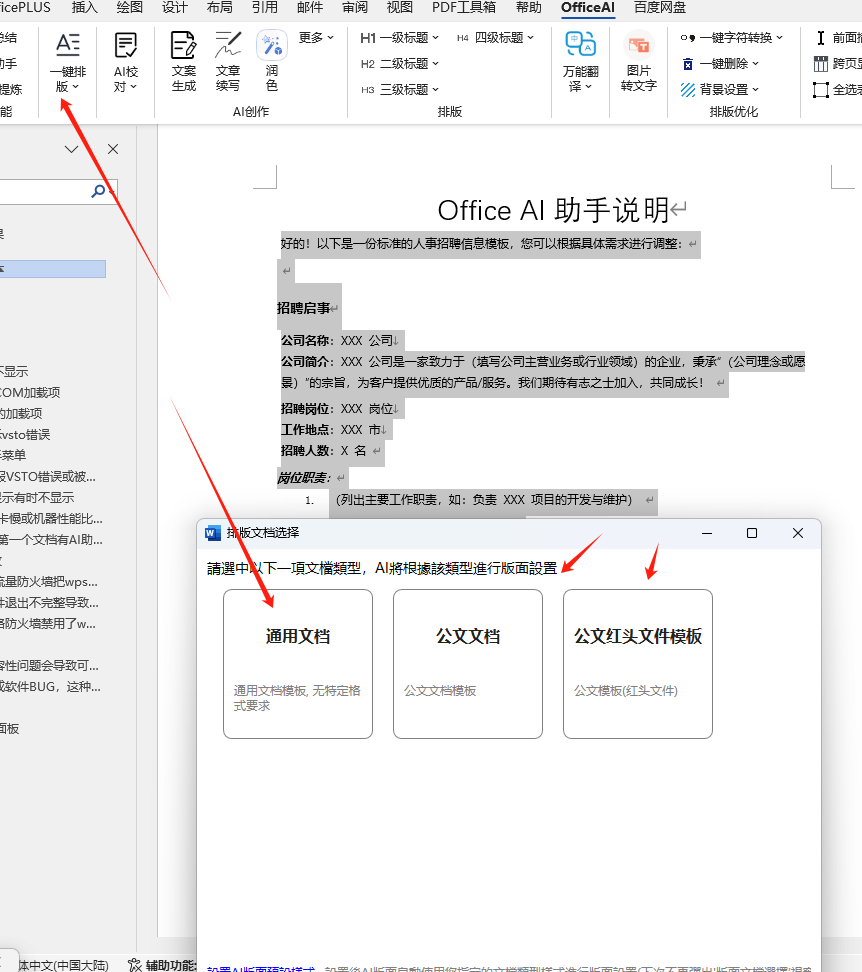The height and width of the screenshot is (972, 862).
Task: Click the 跨页 table tool icon
Action: coord(821,64)
